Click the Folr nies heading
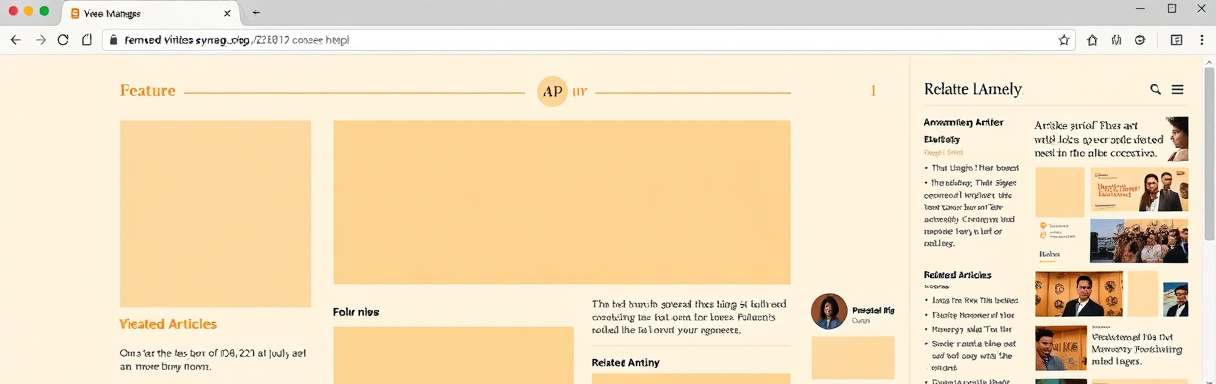This screenshot has height=384, width=1216. coord(356,312)
